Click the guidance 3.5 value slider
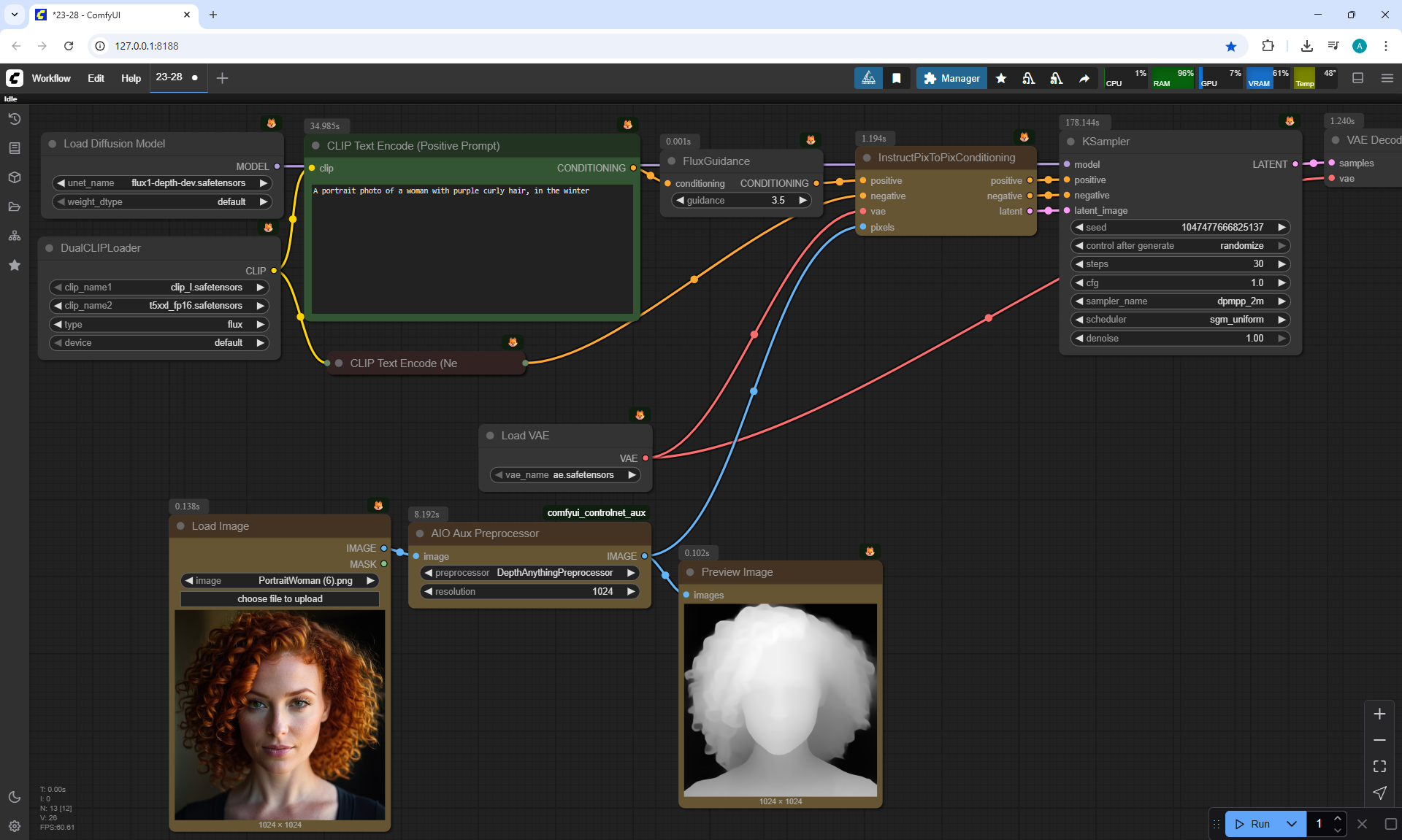The height and width of the screenshot is (840, 1402). click(x=741, y=200)
